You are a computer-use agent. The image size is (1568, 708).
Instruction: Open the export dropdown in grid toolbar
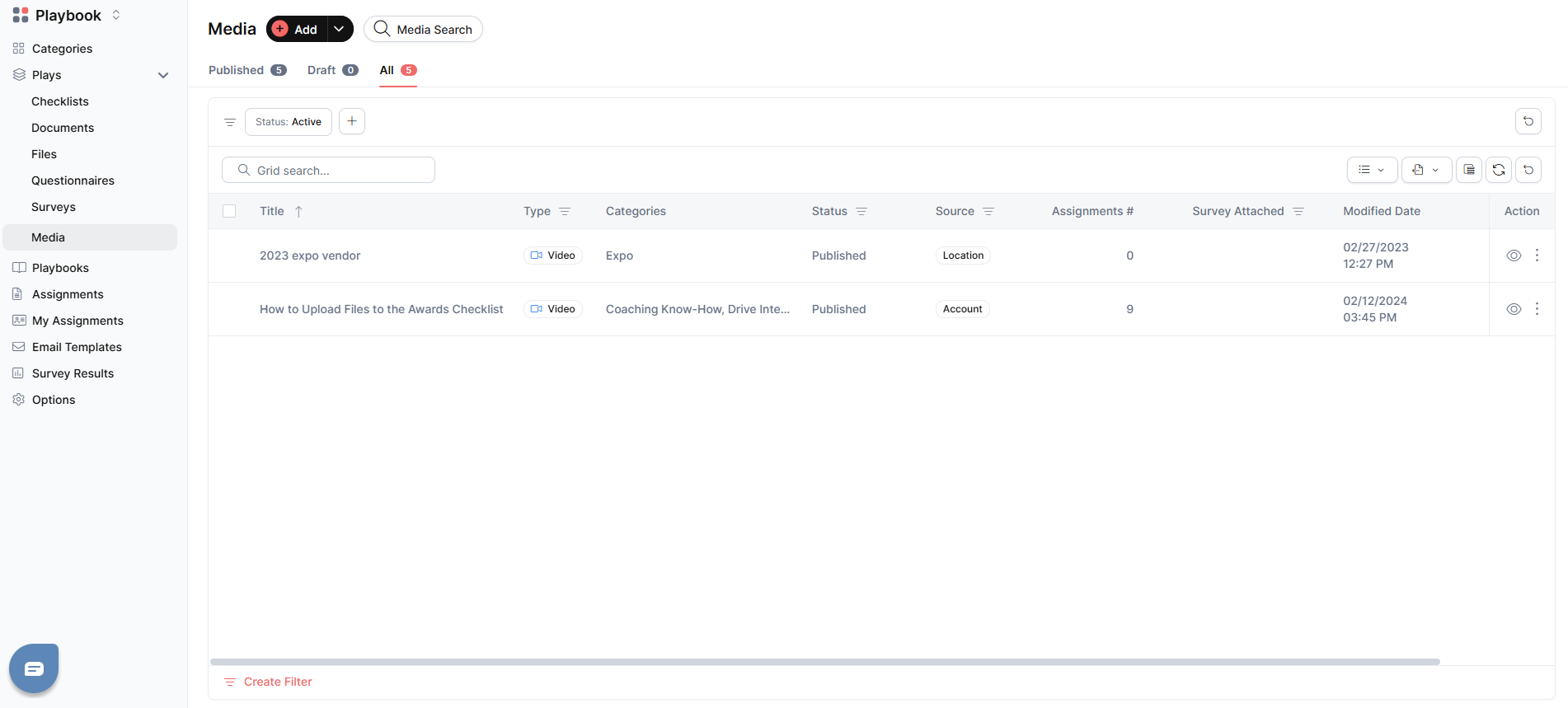tap(1426, 170)
